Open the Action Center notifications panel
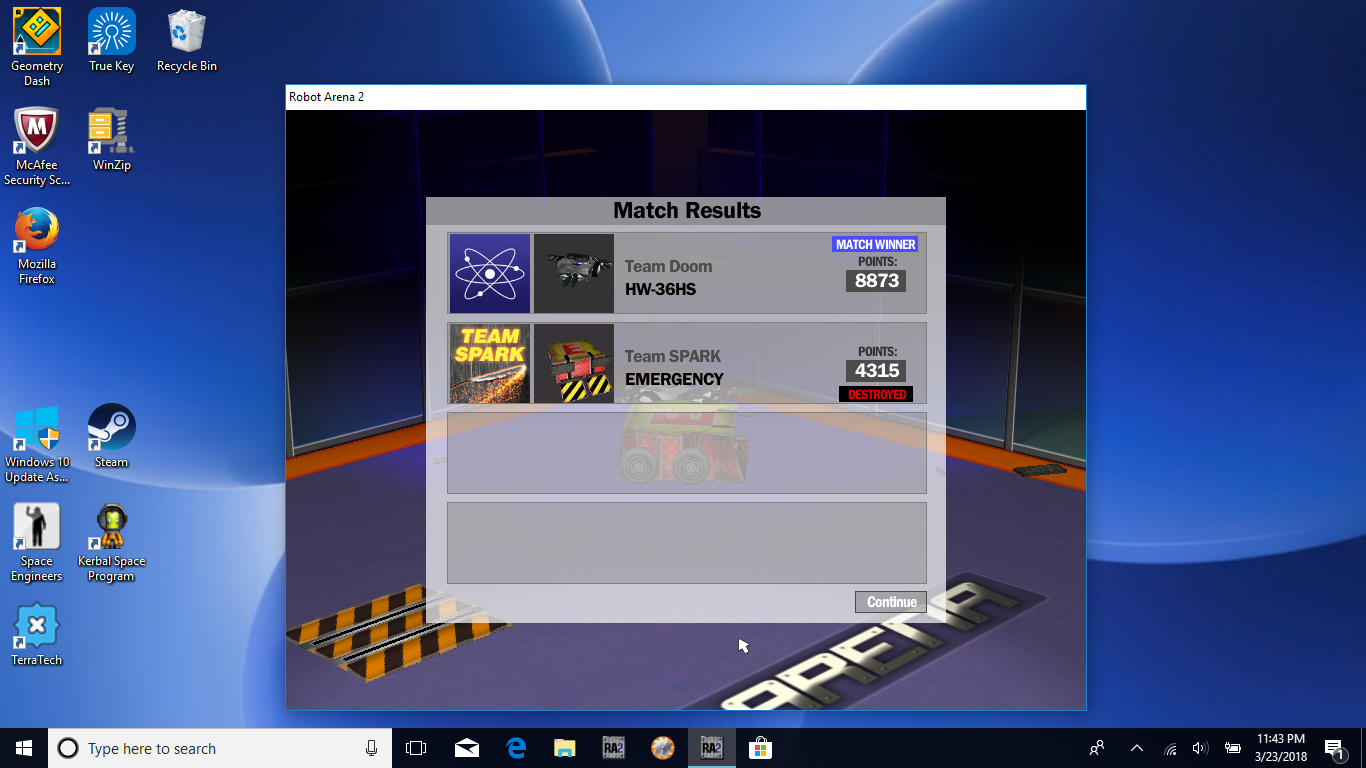Screen dimensions: 1366x768 coord(1334,748)
